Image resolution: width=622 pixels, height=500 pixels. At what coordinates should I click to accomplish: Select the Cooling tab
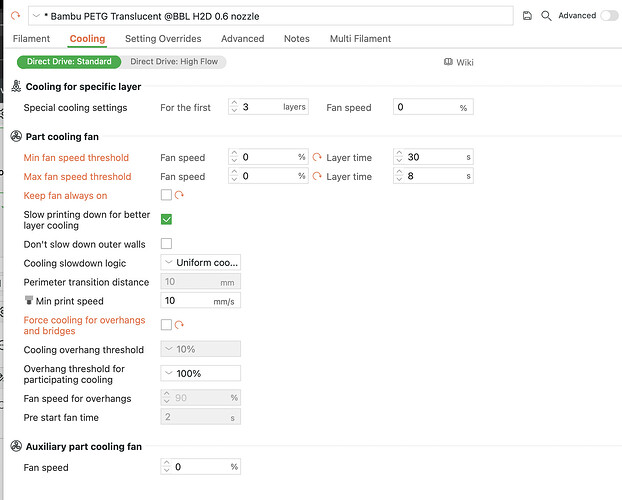(x=87, y=38)
